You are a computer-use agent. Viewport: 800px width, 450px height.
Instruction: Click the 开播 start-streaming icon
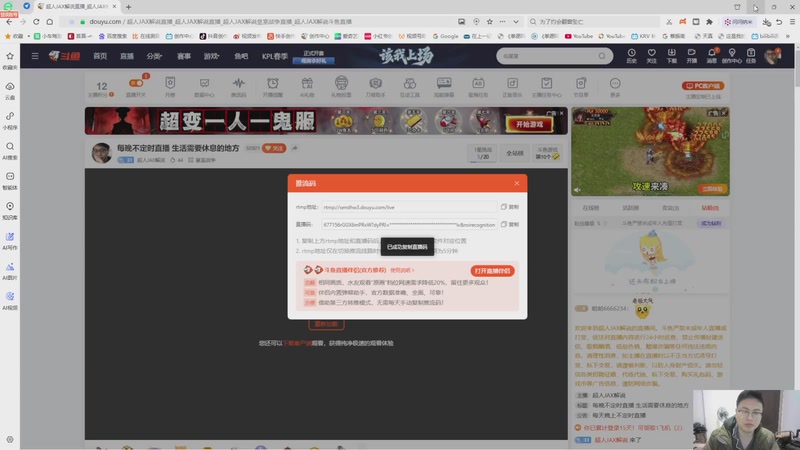(691, 56)
